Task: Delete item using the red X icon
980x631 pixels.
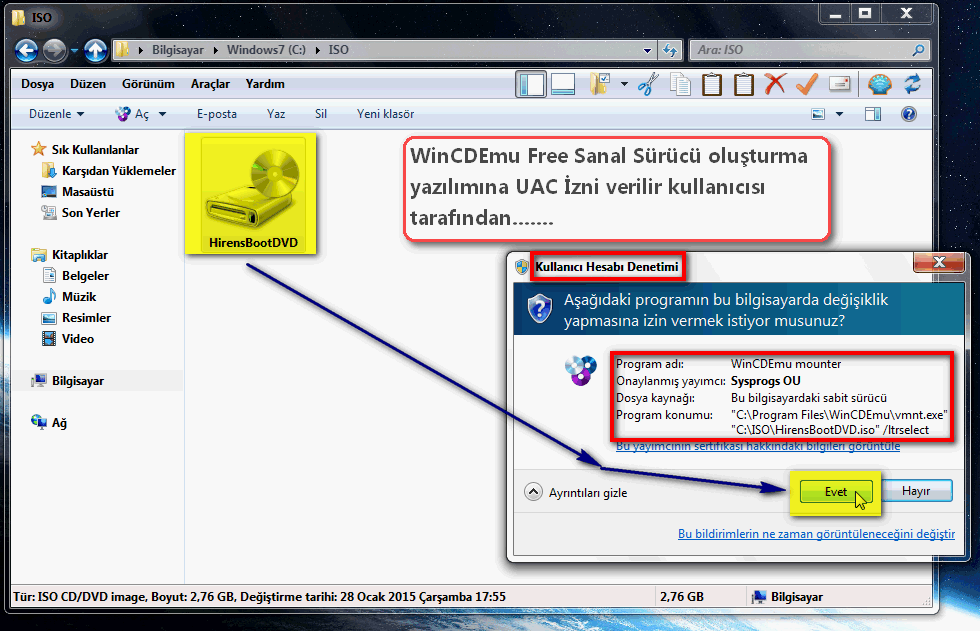Action: click(x=775, y=84)
